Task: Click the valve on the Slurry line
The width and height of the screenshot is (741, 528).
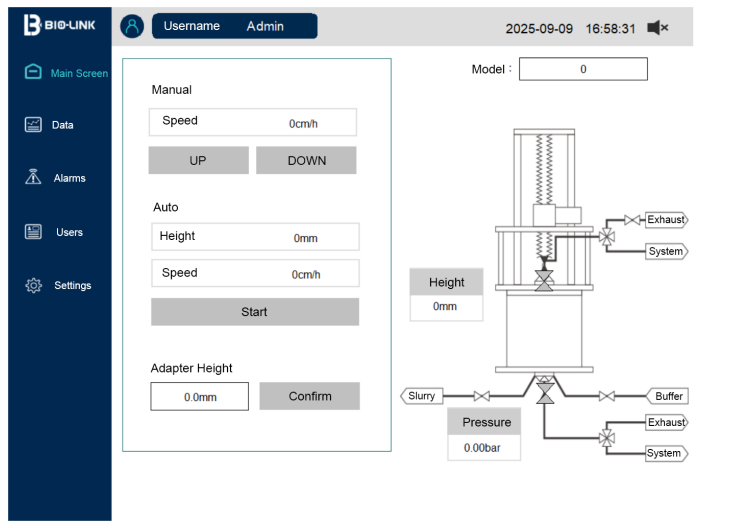Action: [482, 396]
